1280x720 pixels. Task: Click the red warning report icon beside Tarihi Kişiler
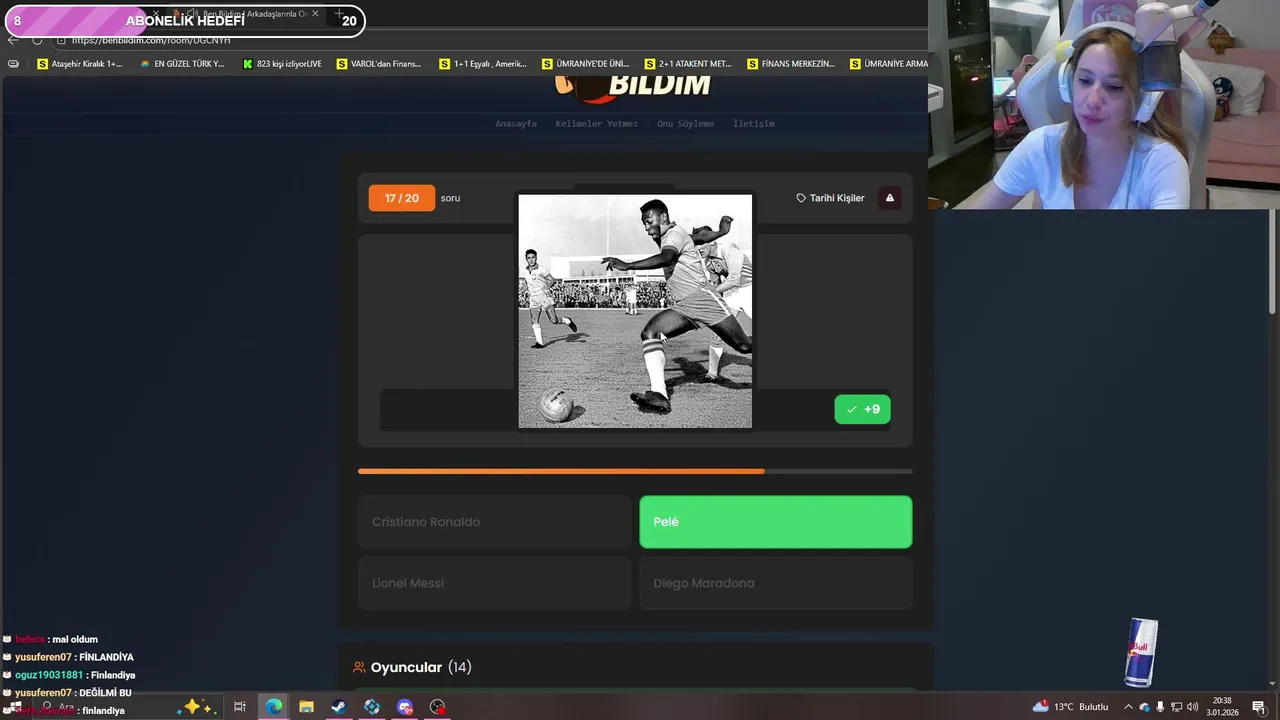coord(889,198)
